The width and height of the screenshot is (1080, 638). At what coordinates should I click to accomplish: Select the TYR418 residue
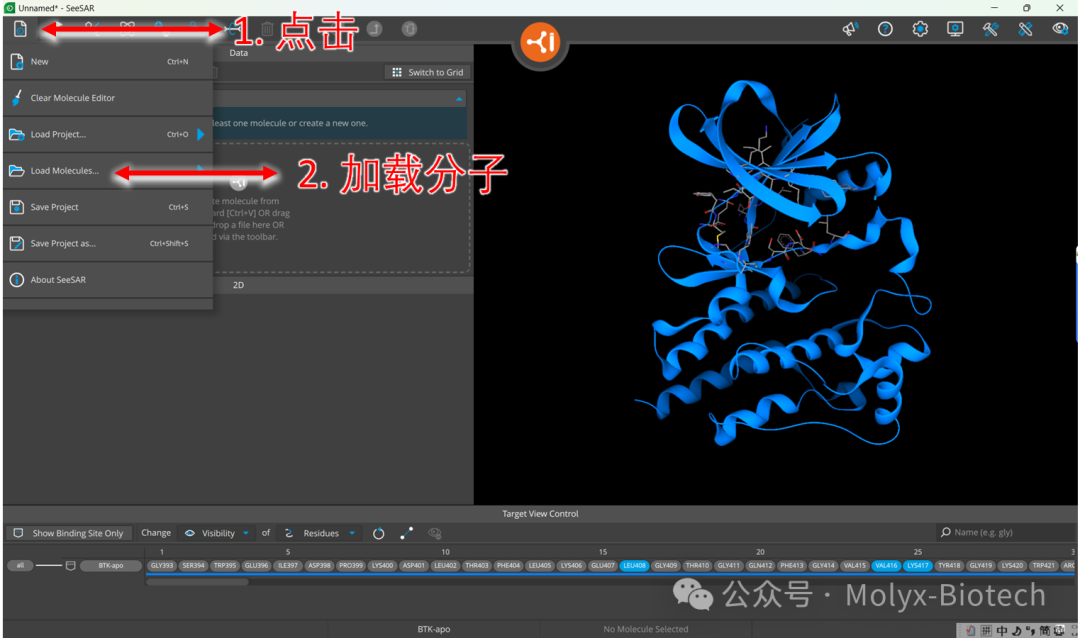(x=949, y=566)
